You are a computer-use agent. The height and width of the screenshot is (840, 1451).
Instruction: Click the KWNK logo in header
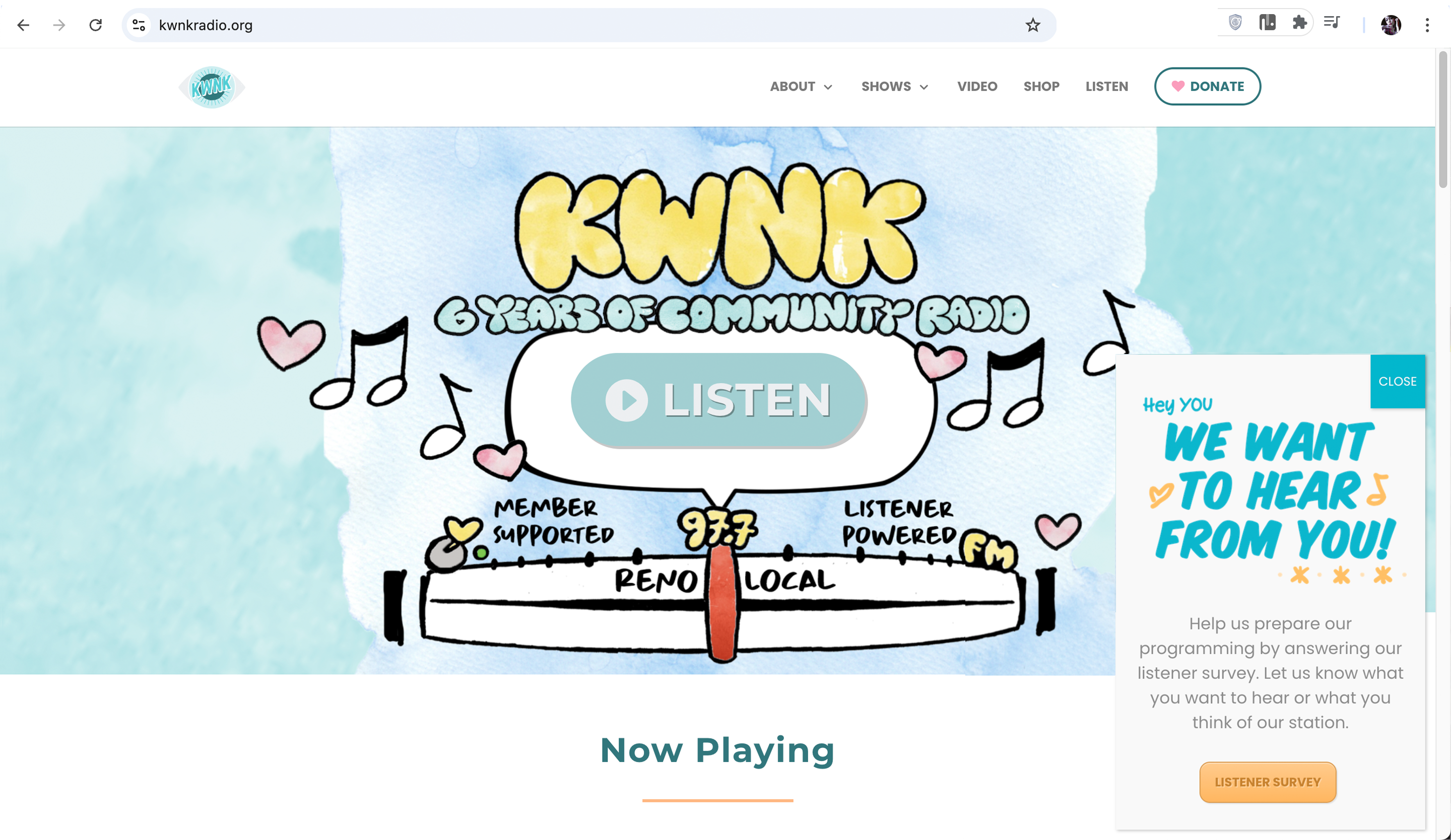pyautogui.click(x=212, y=87)
